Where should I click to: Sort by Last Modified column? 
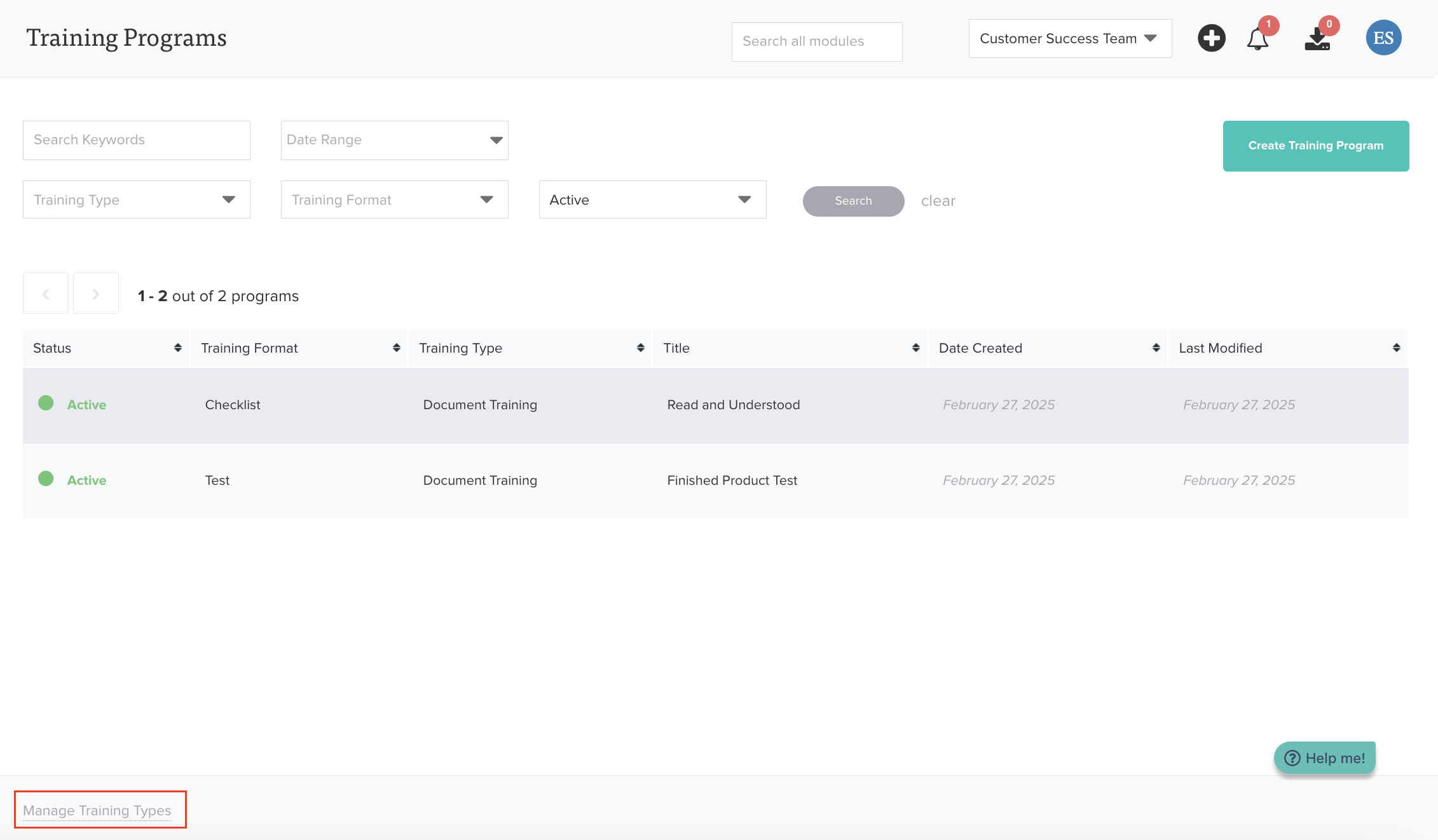1396,348
